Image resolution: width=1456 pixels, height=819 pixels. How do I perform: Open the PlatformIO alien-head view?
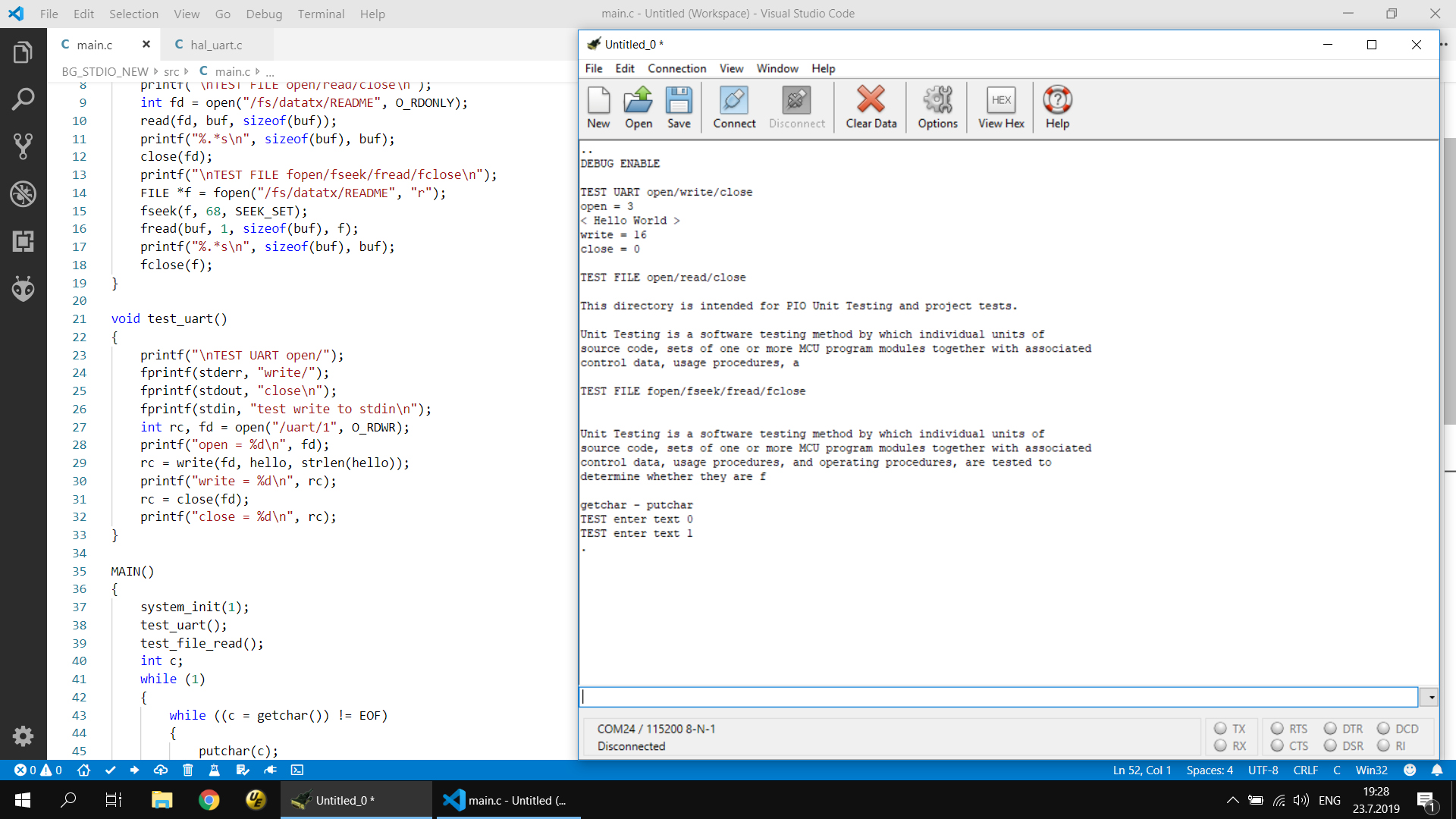pos(23,288)
